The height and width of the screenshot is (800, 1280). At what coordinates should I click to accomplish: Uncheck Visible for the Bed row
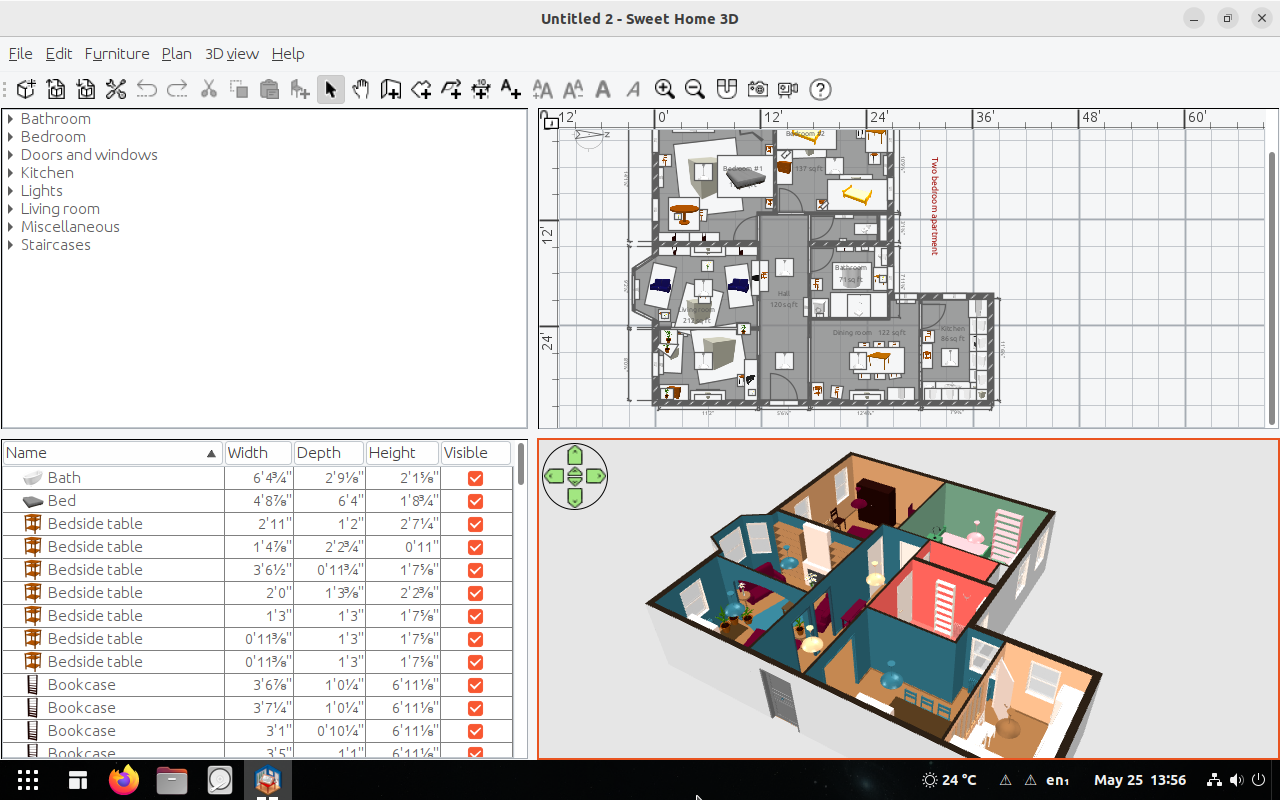pos(476,501)
